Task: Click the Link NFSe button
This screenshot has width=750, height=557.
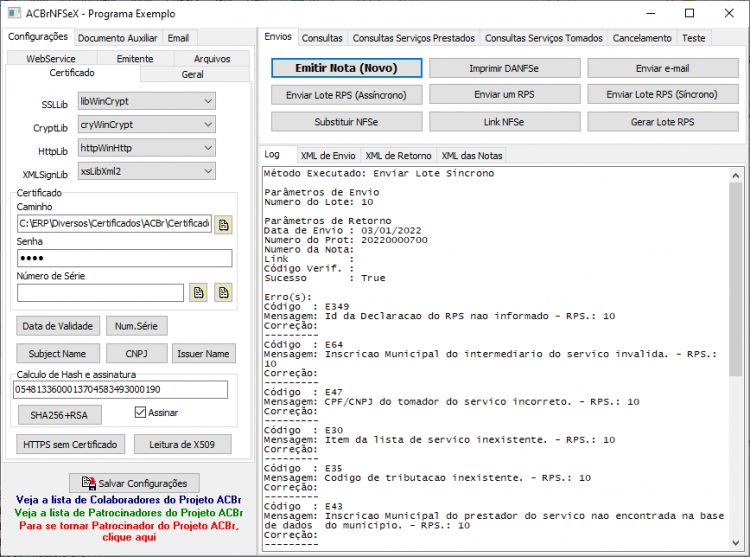Action: pyautogui.click(x=505, y=122)
